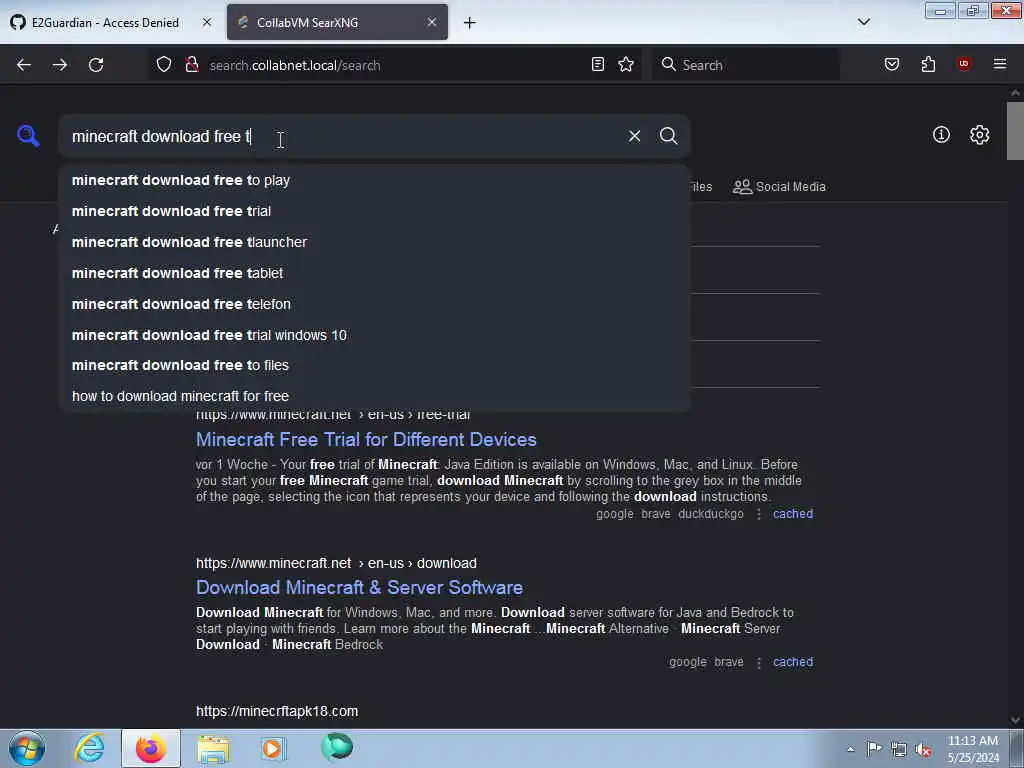Open 'Download Minecraft & Server Software' result

pos(359,588)
